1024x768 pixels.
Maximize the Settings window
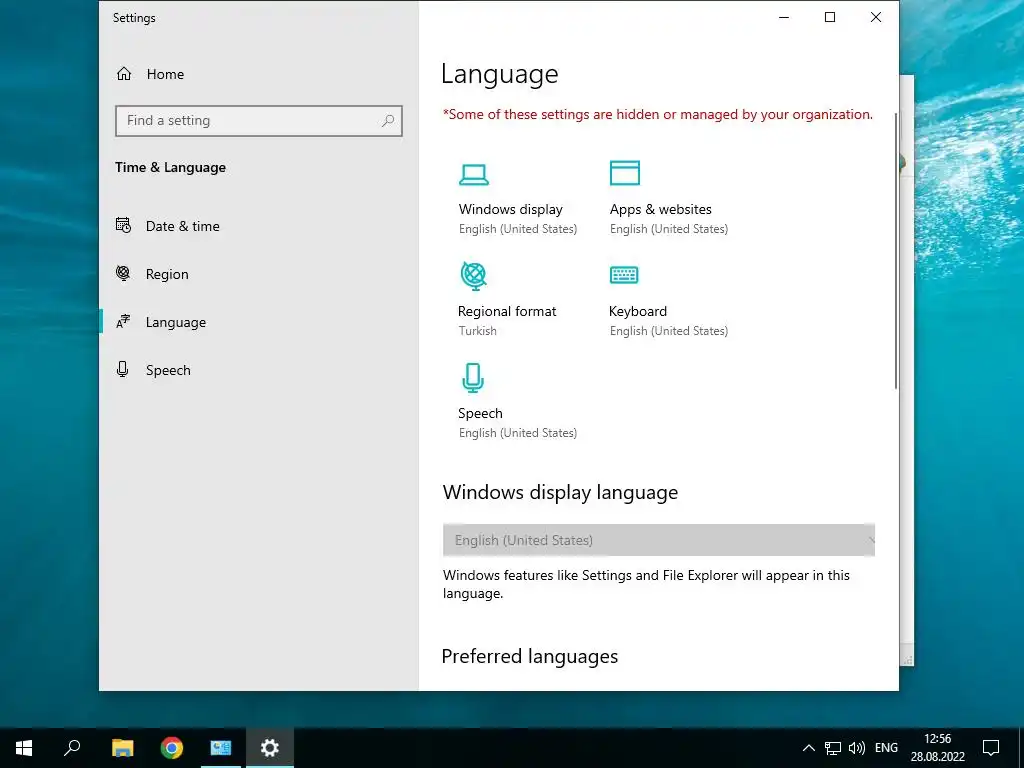[830, 18]
